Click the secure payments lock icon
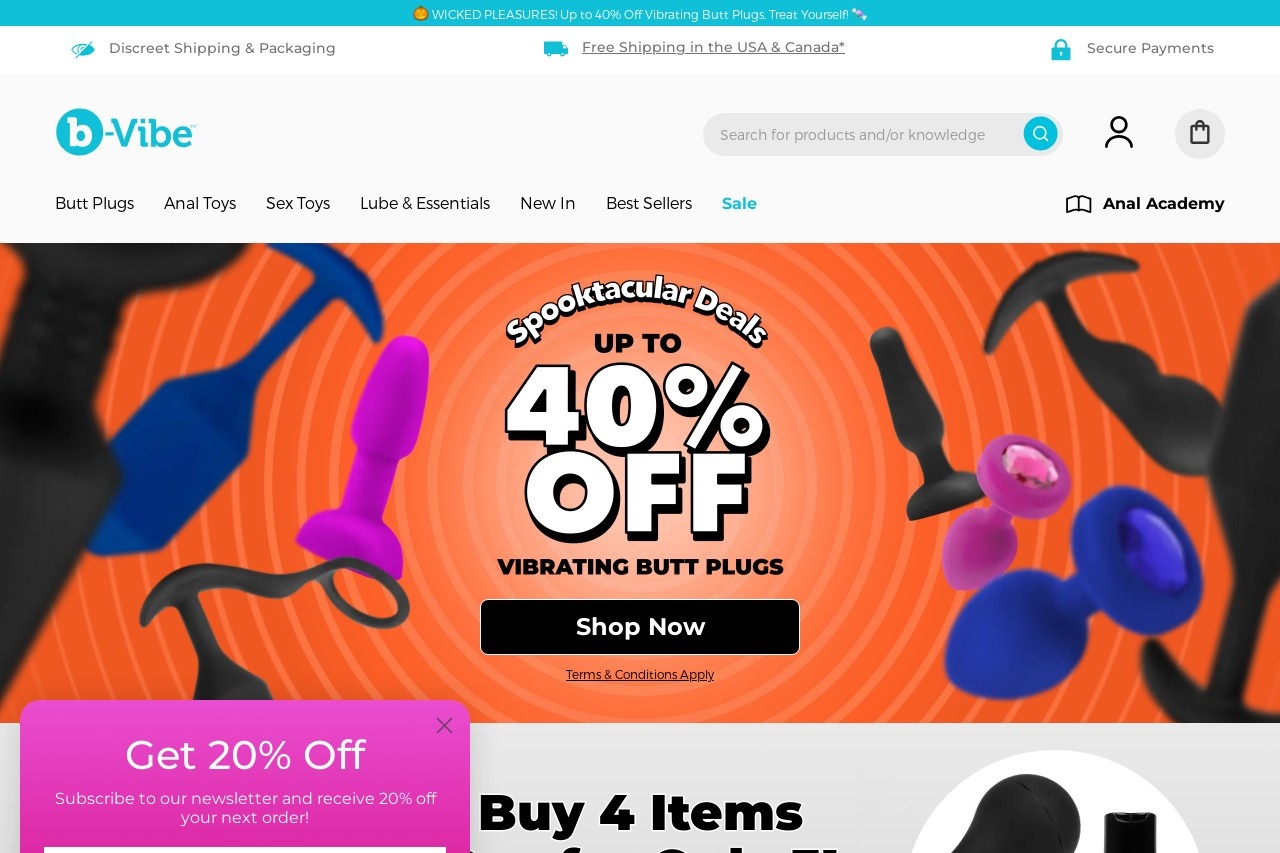This screenshot has height=853, width=1280. click(x=1061, y=49)
